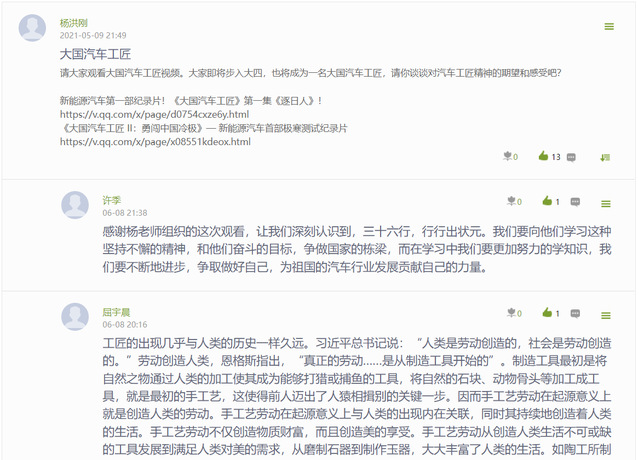Open the author name 屈宇晨

(116, 312)
